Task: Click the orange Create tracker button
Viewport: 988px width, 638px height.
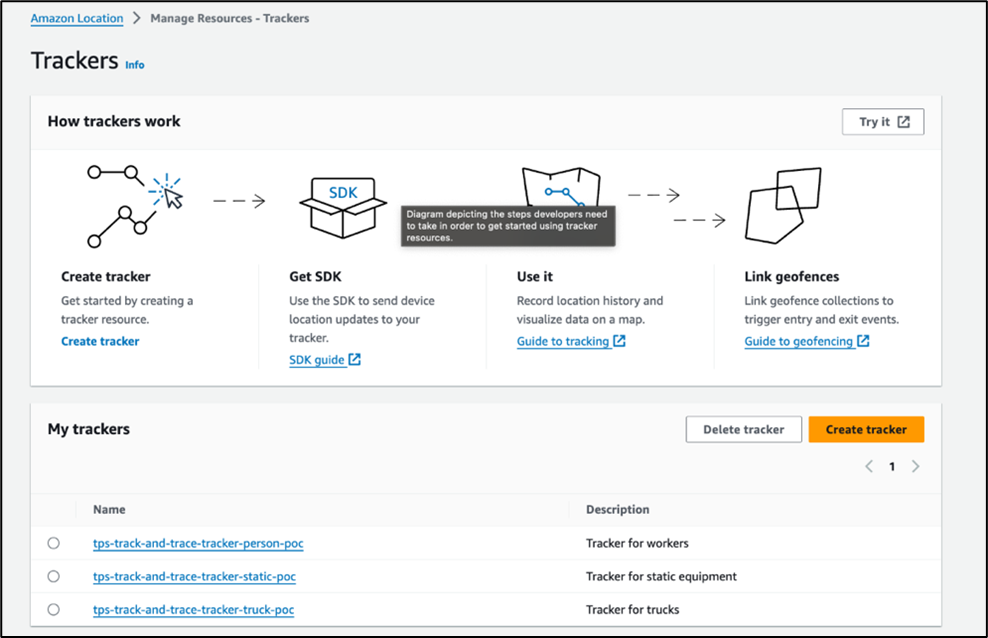Action: (x=866, y=430)
